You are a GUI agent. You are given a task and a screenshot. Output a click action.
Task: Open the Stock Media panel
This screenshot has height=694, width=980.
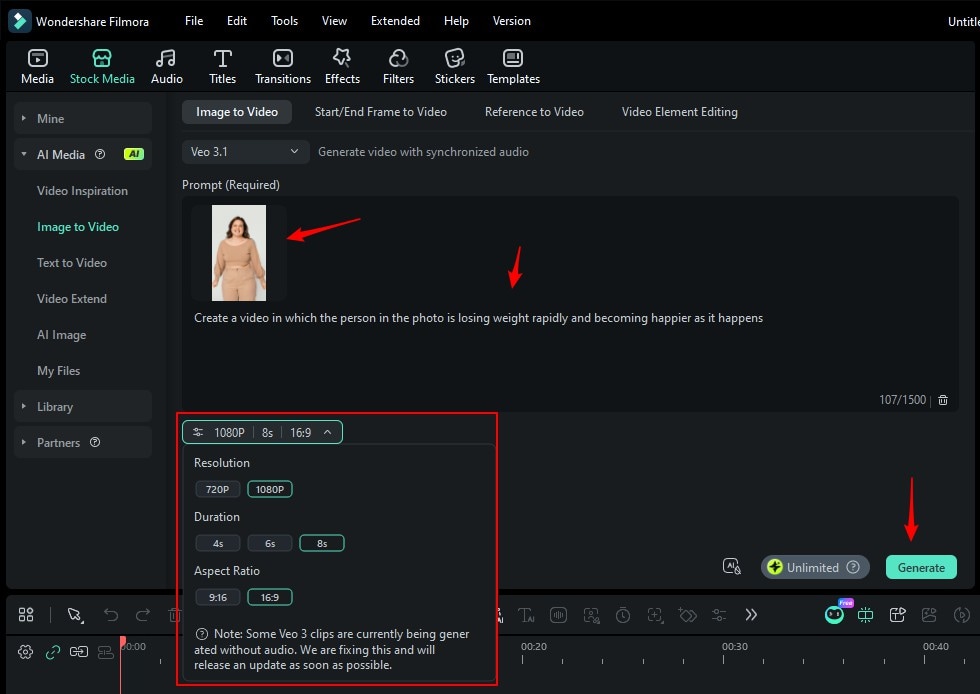(x=102, y=65)
